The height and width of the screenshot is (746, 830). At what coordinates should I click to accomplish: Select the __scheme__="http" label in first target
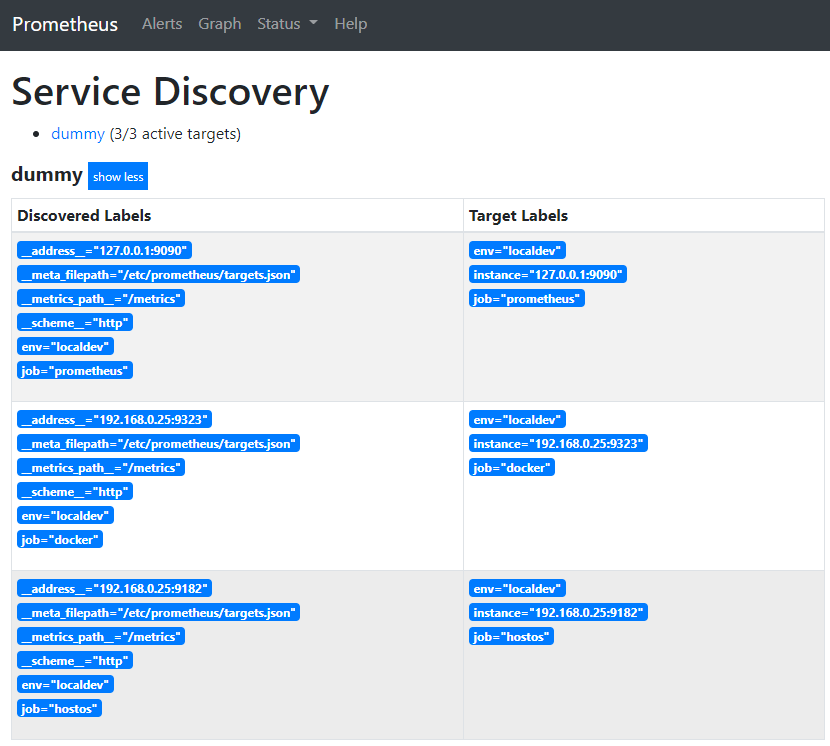pyautogui.click(x=74, y=322)
